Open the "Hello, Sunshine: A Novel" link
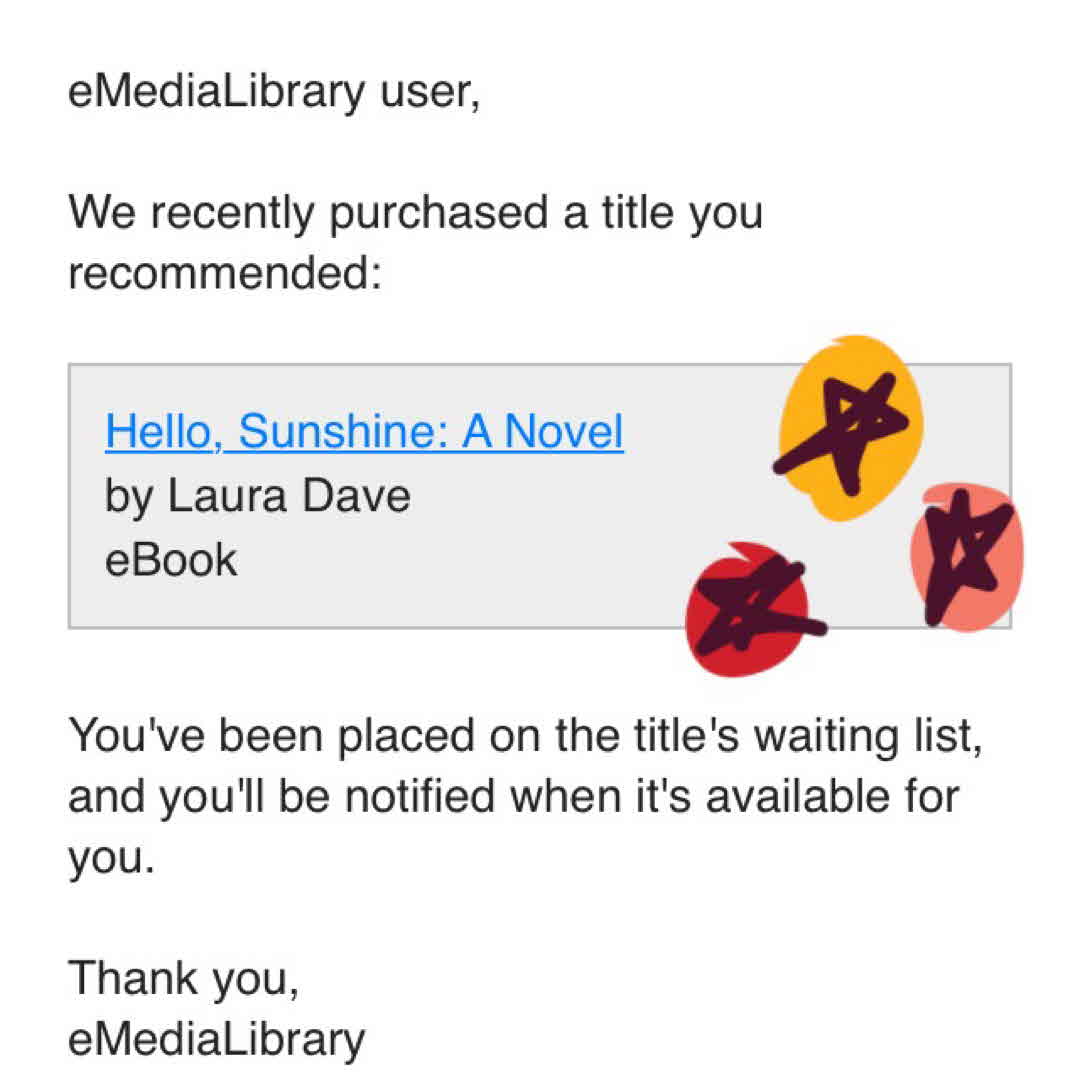 point(364,432)
